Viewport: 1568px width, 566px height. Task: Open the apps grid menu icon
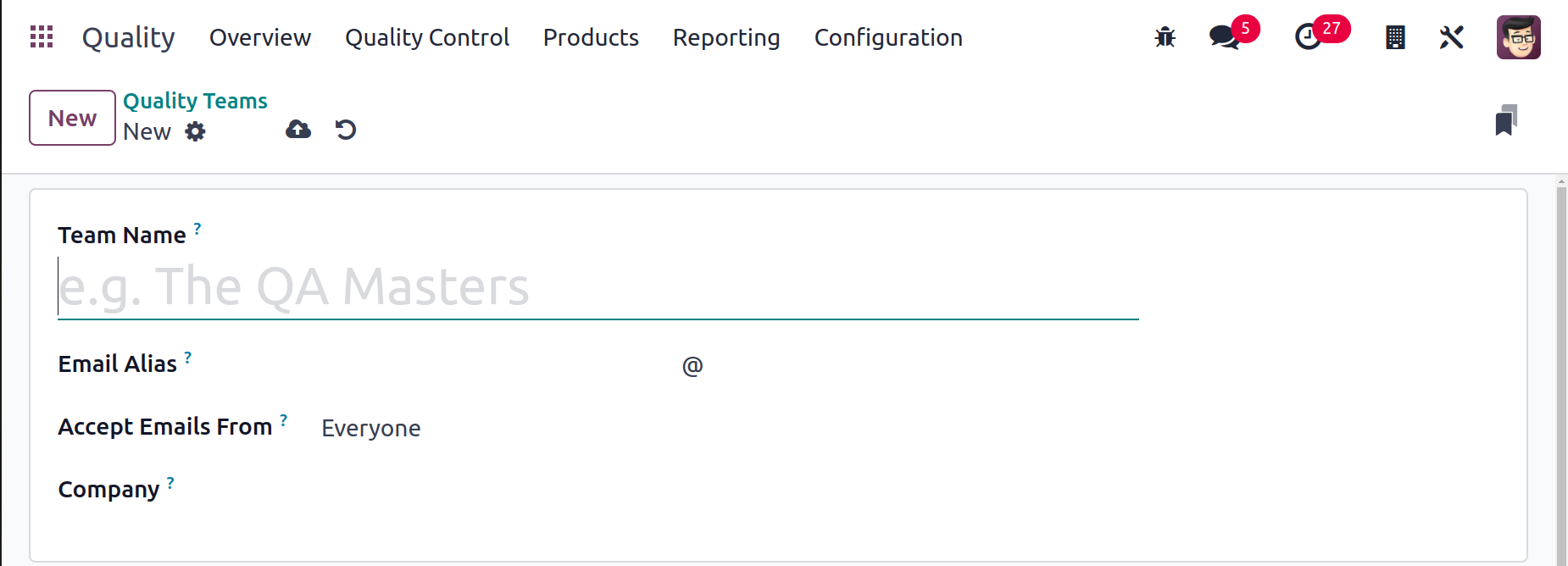click(42, 36)
